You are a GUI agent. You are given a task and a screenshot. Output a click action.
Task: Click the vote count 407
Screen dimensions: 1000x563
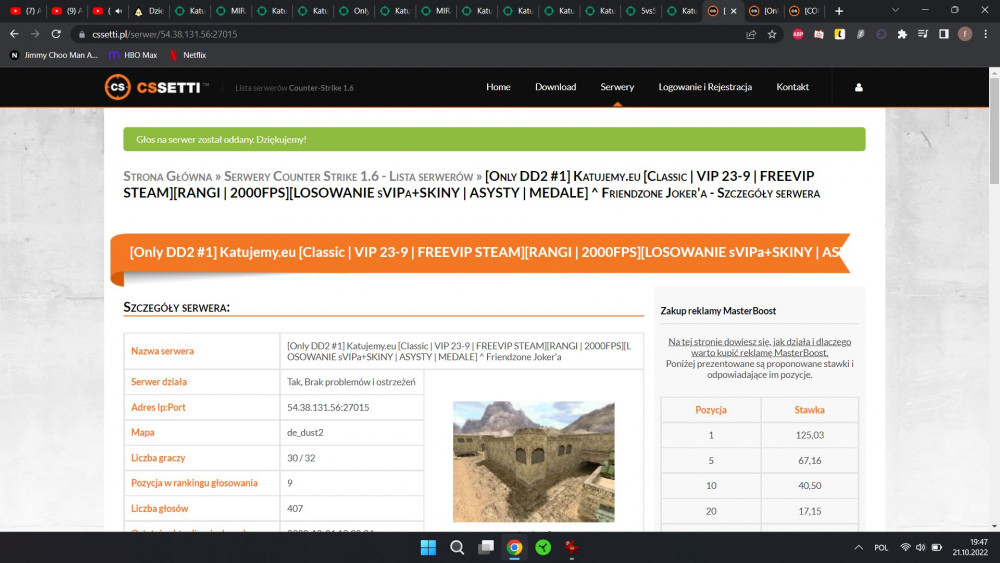coord(295,508)
